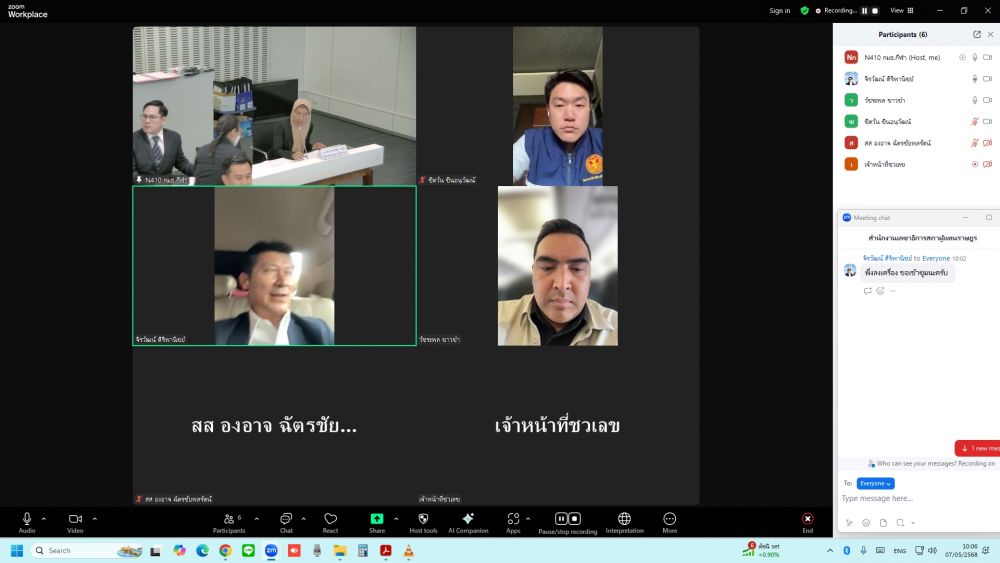Open LINE app from taskbar
The height and width of the screenshot is (563, 1000).
coord(248,550)
